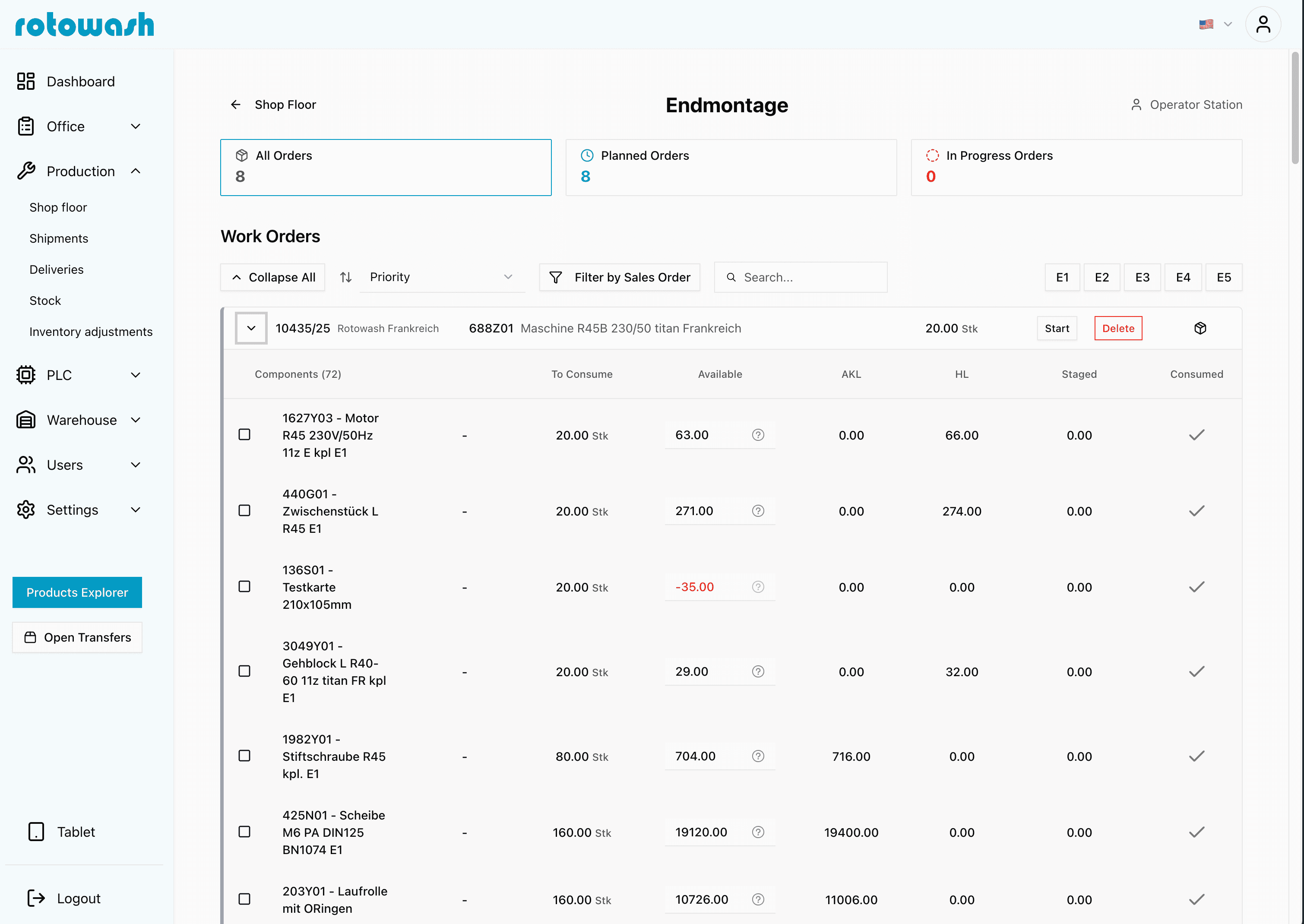
Task: Select the In Progress Orders card
Action: pyautogui.click(x=1076, y=167)
